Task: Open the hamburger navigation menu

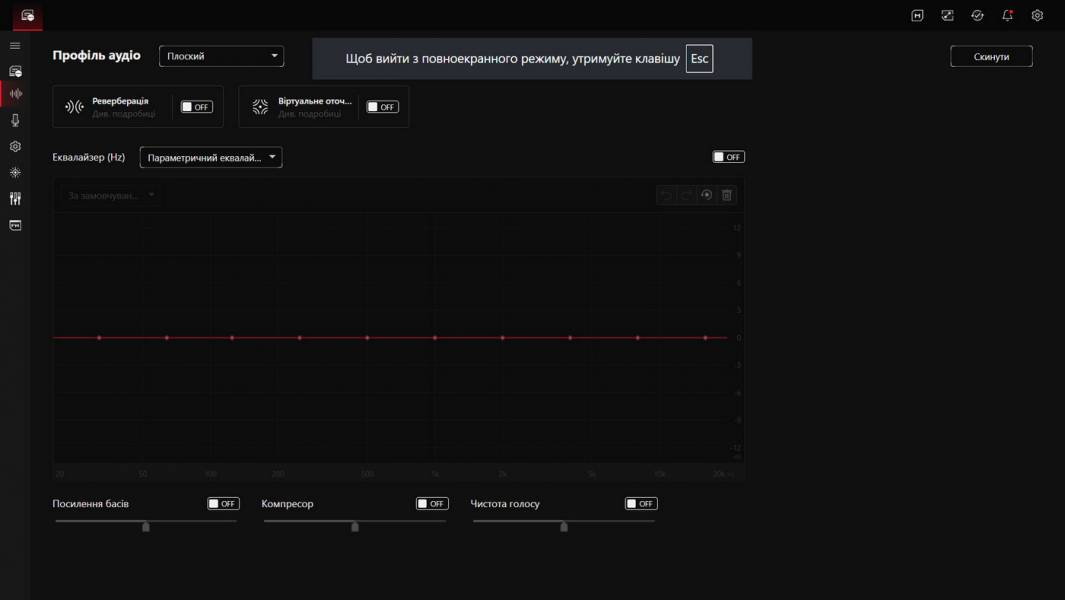Action: pos(15,46)
